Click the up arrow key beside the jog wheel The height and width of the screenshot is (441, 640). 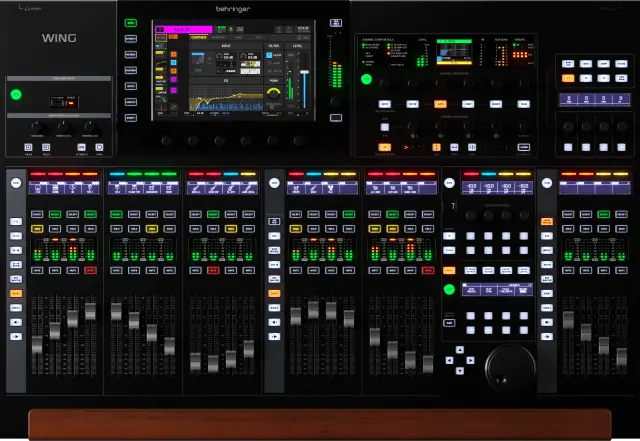coord(460,350)
